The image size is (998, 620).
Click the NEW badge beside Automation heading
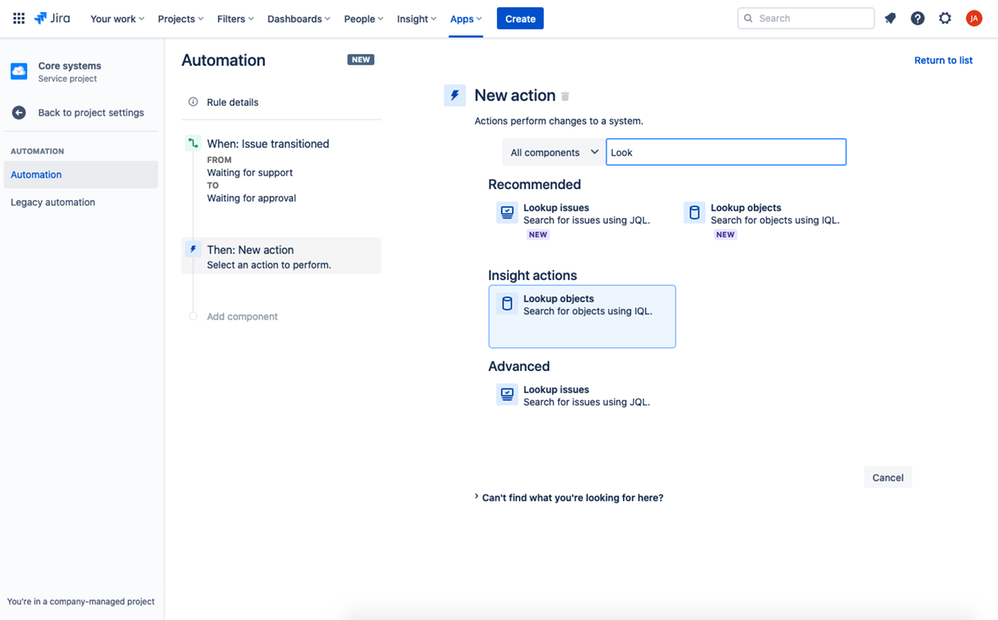(x=361, y=60)
